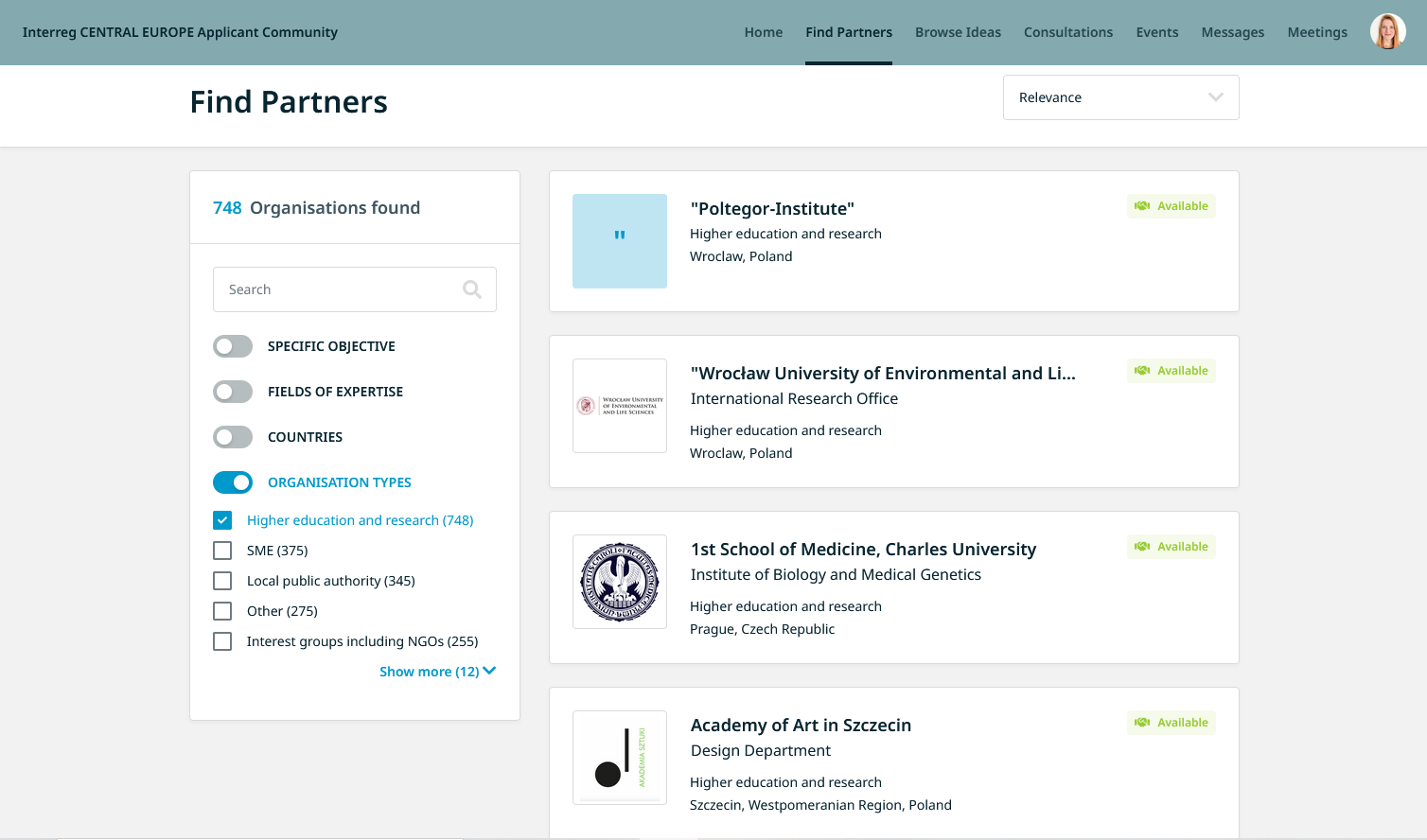
Task: Click the search magnifier icon
Action: [472, 289]
